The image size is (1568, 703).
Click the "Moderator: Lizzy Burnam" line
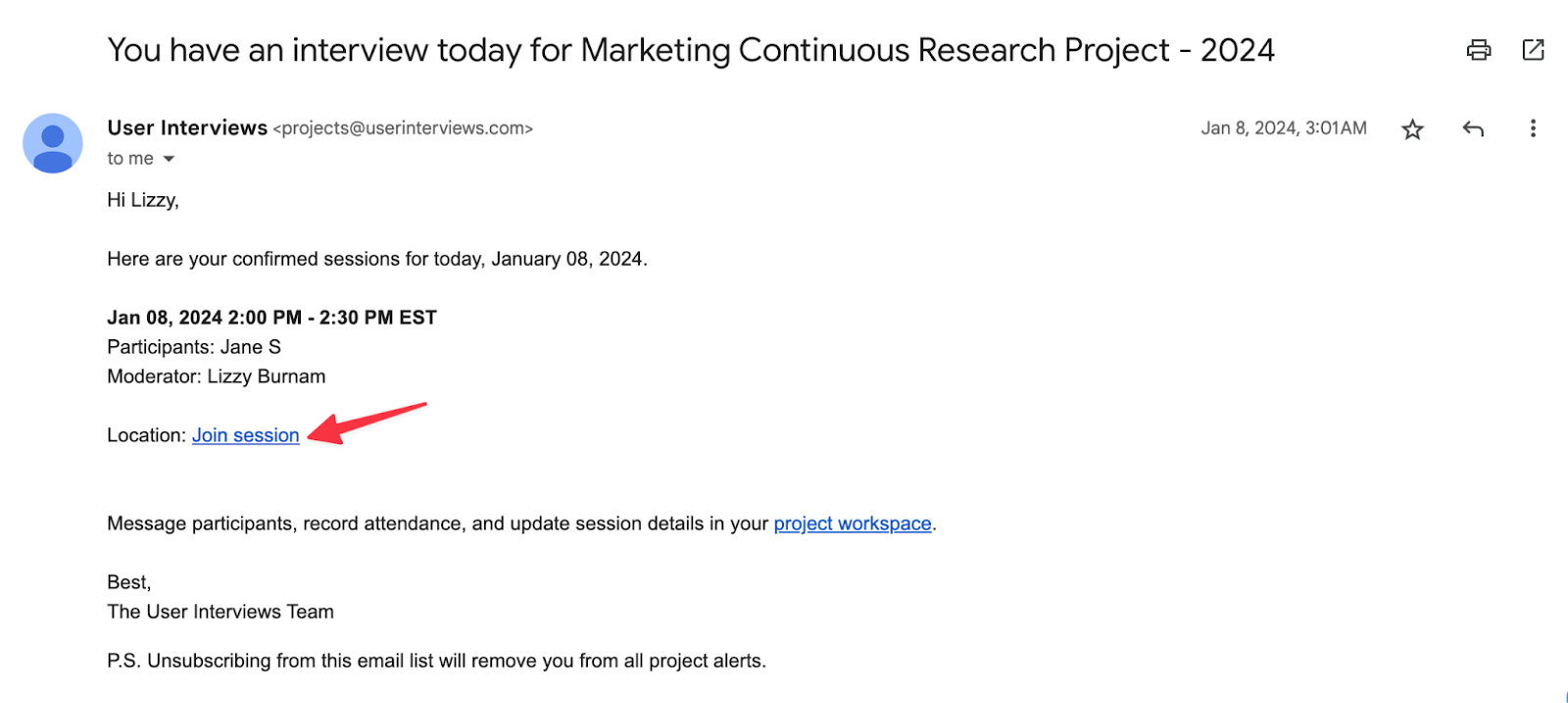pyautogui.click(x=217, y=377)
